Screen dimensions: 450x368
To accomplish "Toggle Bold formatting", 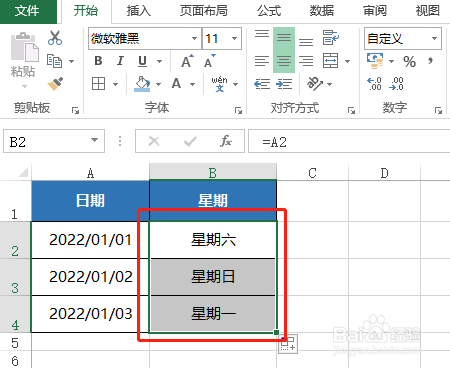I will (x=98, y=61).
